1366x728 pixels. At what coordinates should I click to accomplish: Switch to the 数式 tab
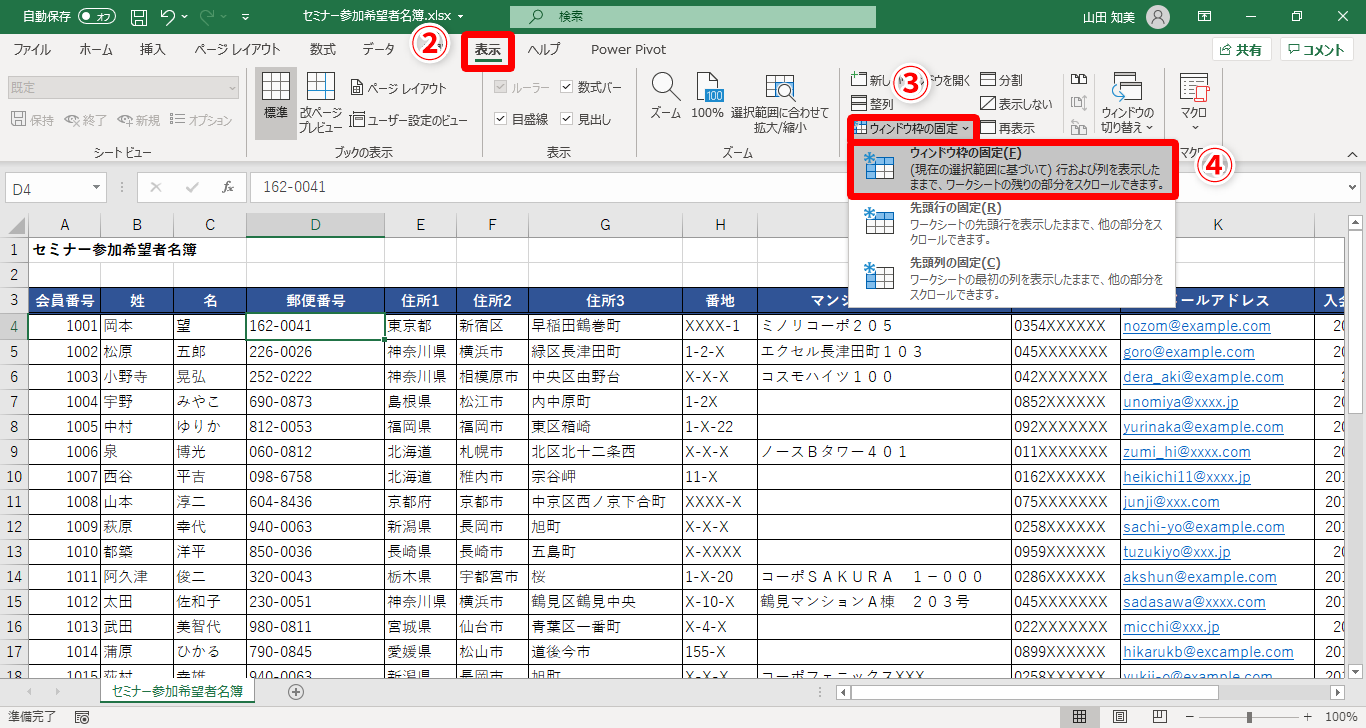(322, 49)
